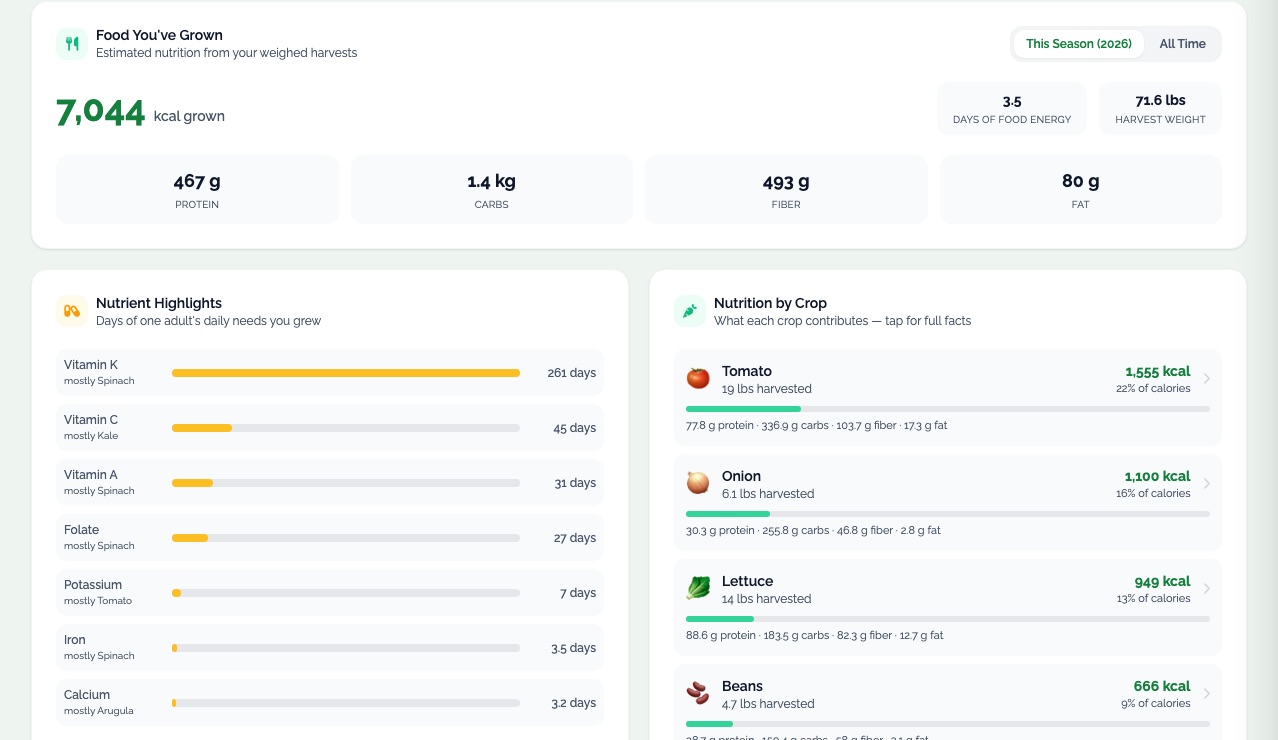1278x740 pixels.
Task: Switch to This Season (2026) view
Action: 1078,44
